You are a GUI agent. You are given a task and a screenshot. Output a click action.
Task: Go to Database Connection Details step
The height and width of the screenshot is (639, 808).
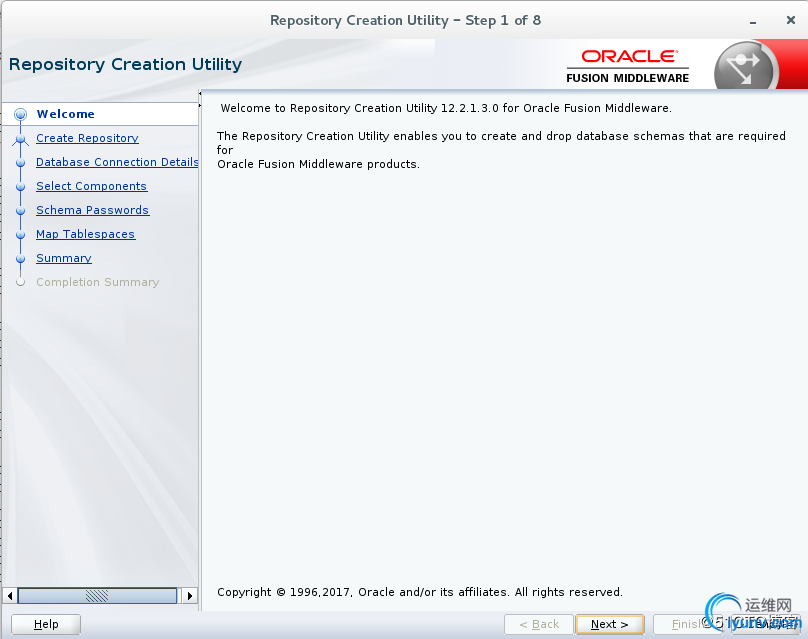coord(117,162)
